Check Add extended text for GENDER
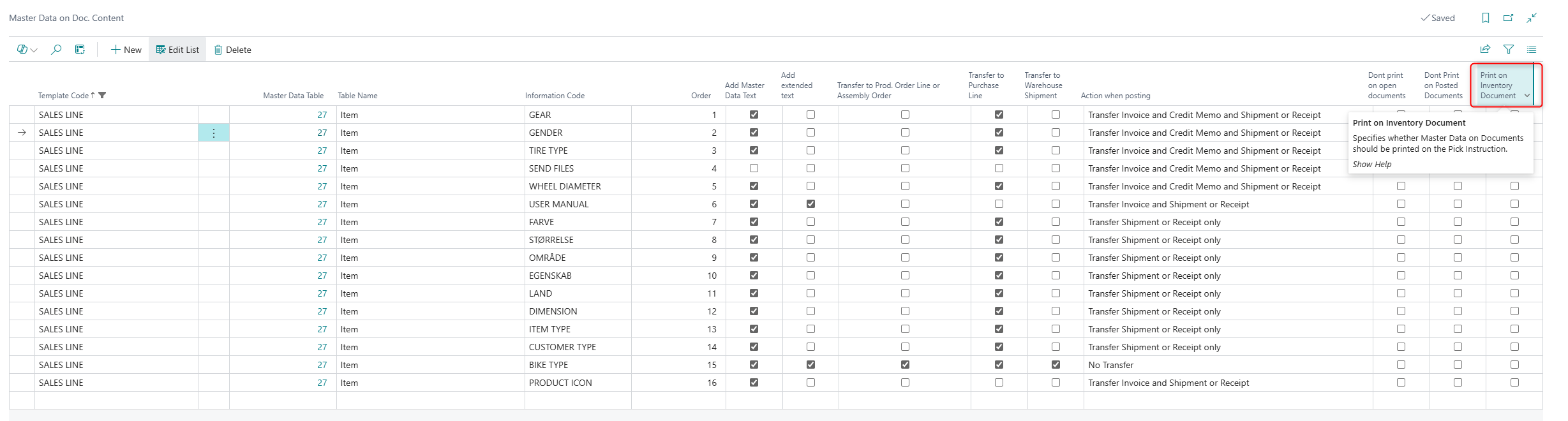1568x421 pixels. [810, 133]
